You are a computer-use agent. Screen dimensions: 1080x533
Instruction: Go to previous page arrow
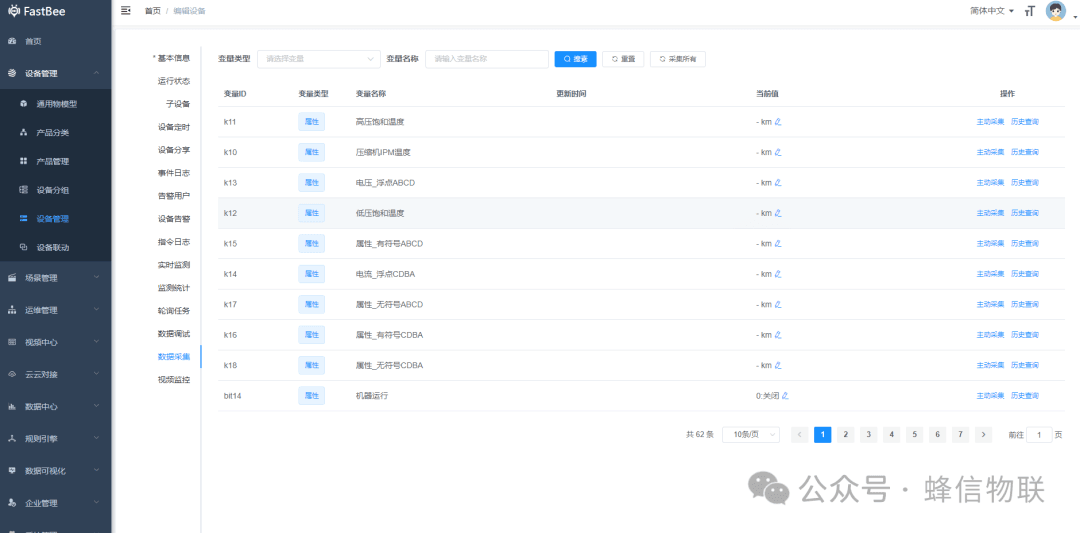(800, 435)
